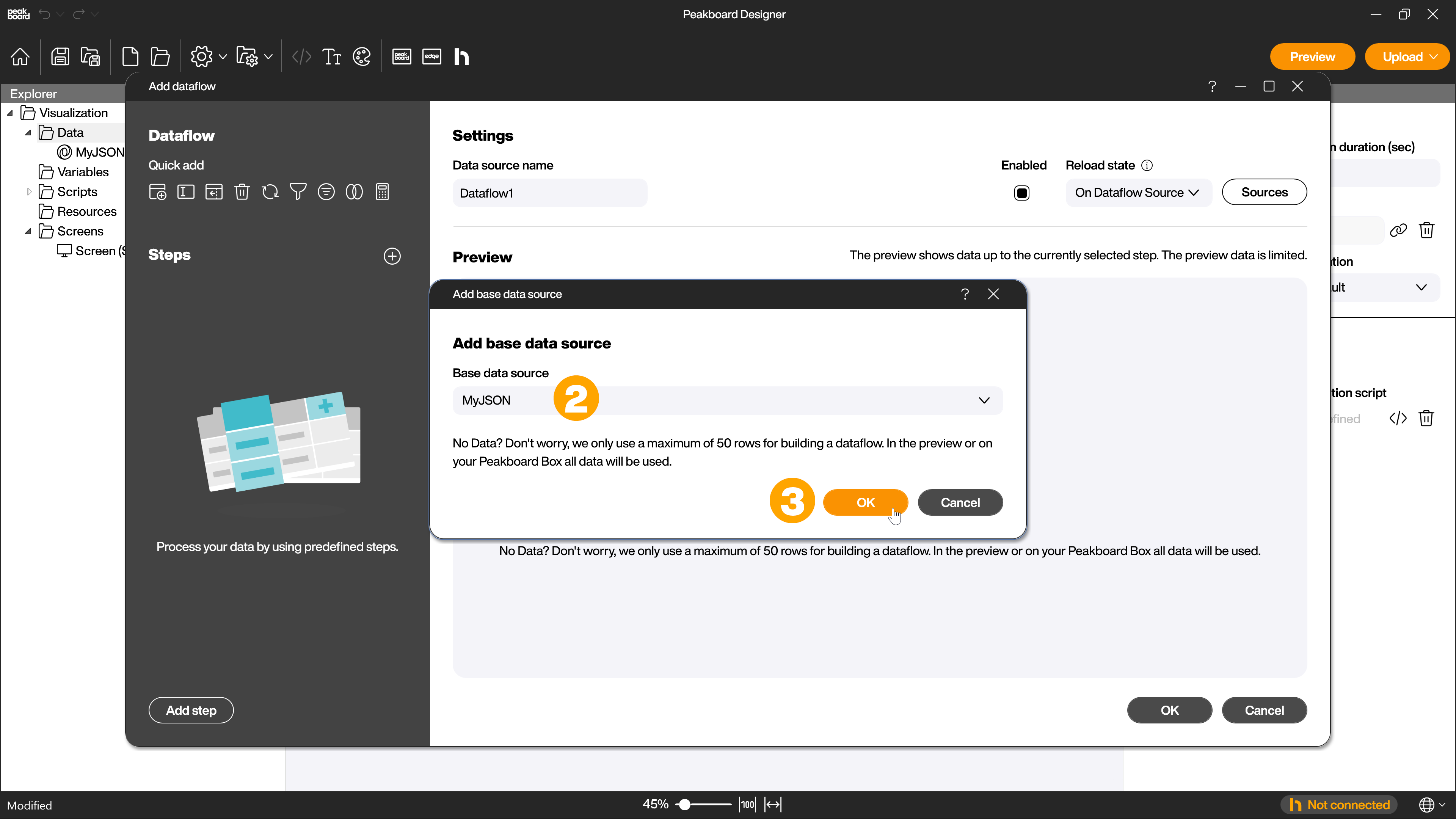This screenshot has height=819, width=1456.
Task: Click the Home toolbar icon
Action: coord(20,56)
